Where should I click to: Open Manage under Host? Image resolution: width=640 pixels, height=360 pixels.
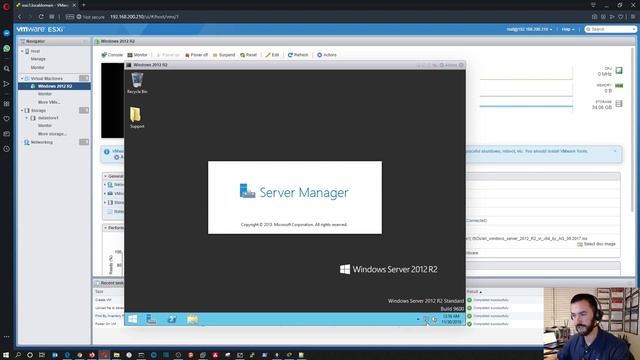(38, 59)
